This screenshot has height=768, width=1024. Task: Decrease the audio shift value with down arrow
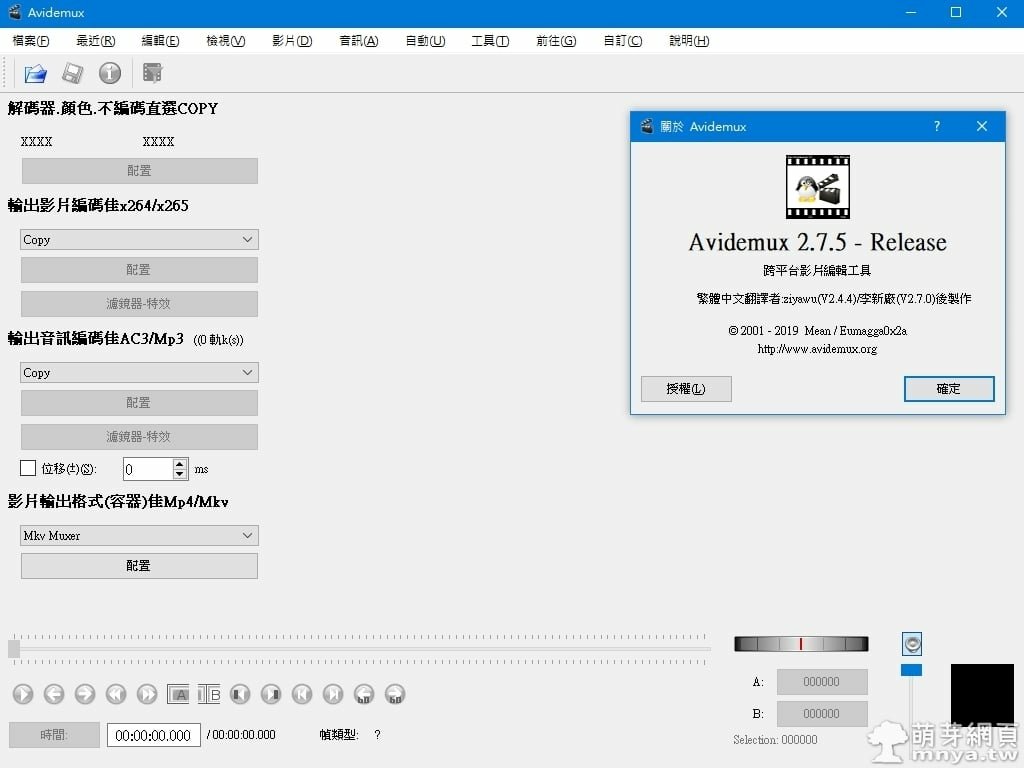click(180, 473)
